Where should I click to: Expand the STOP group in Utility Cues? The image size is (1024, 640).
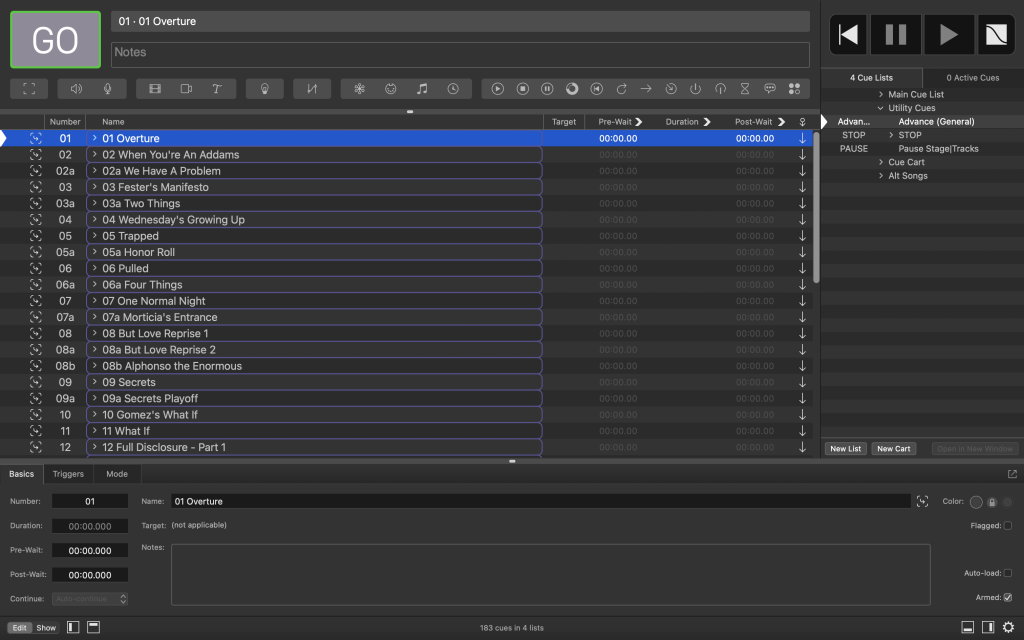tap(891, 135)
